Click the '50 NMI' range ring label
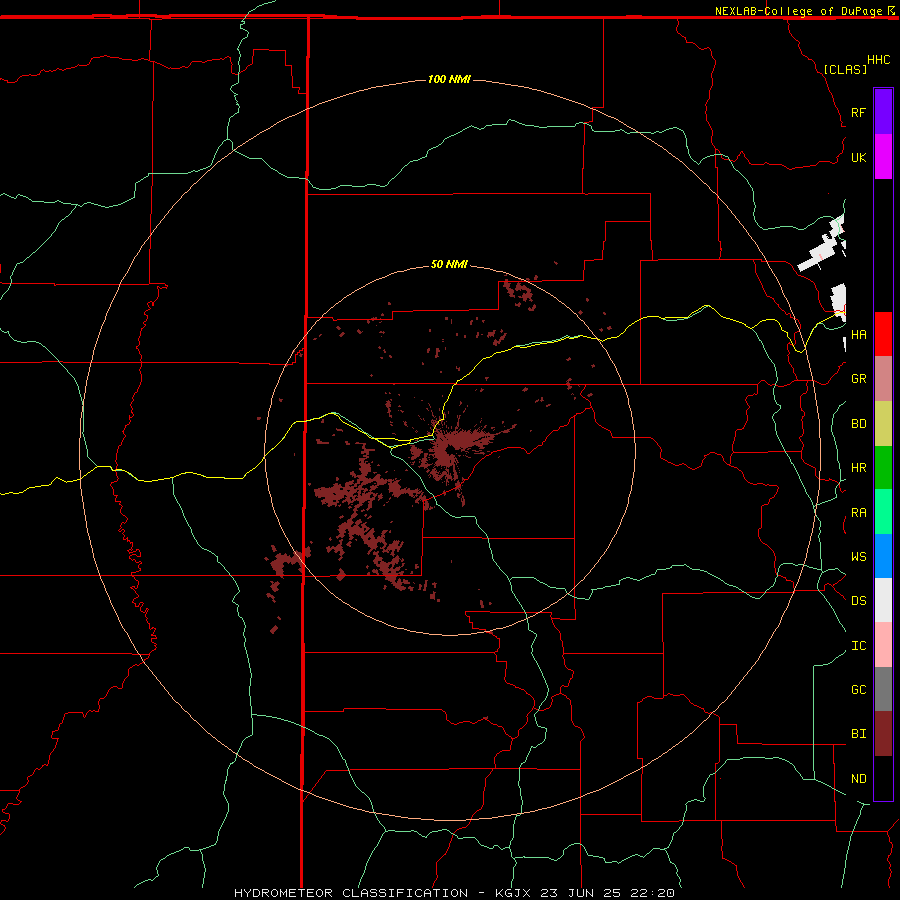Screen dimensions: 900x900 tap(449, 264)
